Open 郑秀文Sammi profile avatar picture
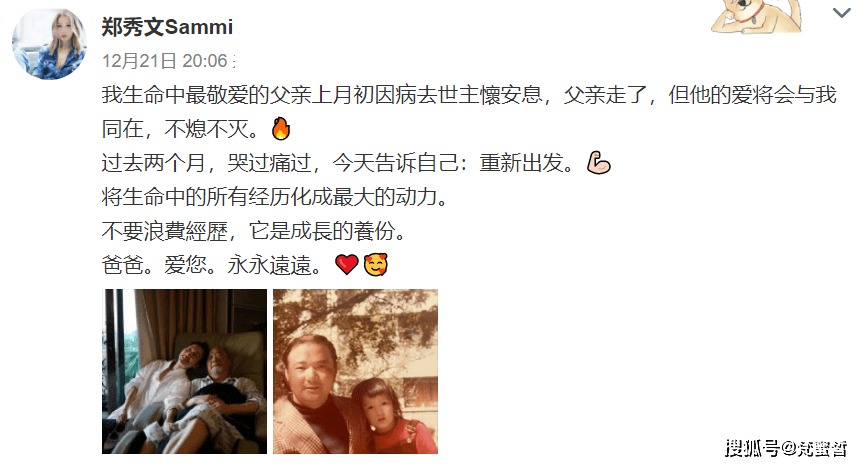Viewport: 866px width, 467px height. coord(49,43)
